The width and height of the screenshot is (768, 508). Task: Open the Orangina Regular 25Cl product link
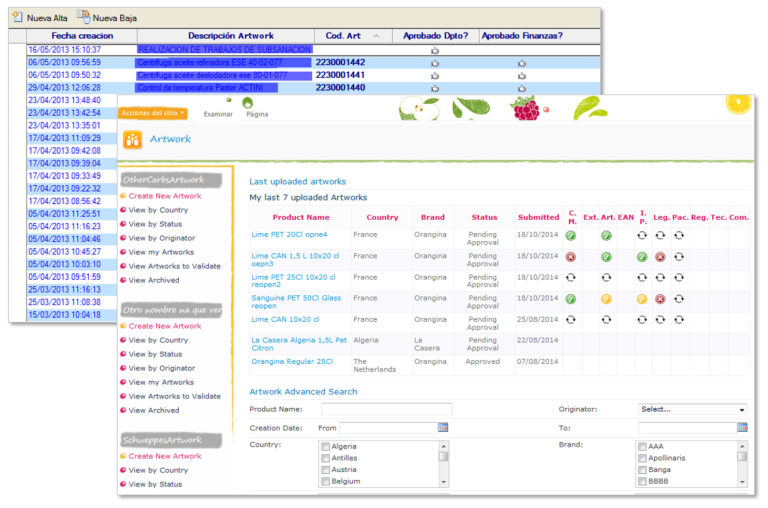pos(292,361)
